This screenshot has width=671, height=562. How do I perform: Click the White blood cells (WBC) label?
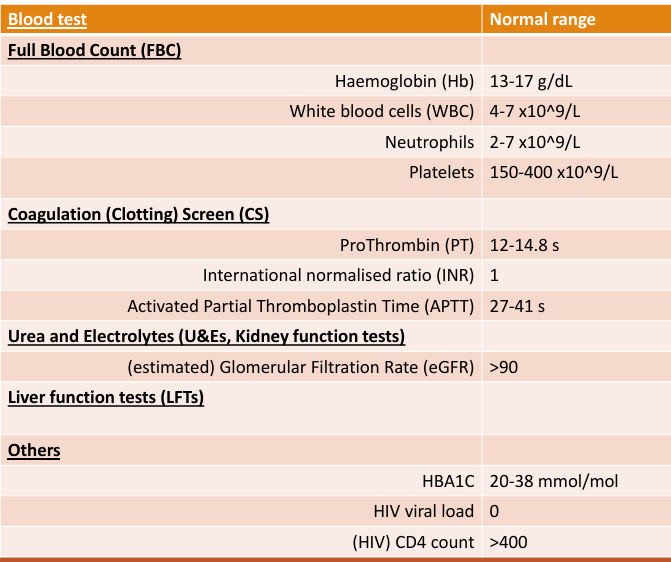[381, 111]
